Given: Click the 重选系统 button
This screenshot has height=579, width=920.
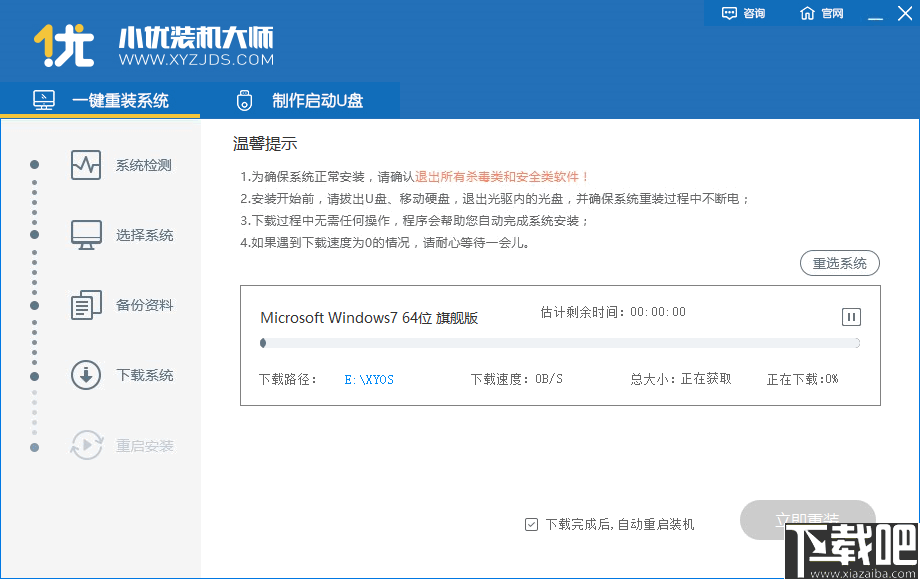Looking at the screenshot, I should (x=839, y=263).
